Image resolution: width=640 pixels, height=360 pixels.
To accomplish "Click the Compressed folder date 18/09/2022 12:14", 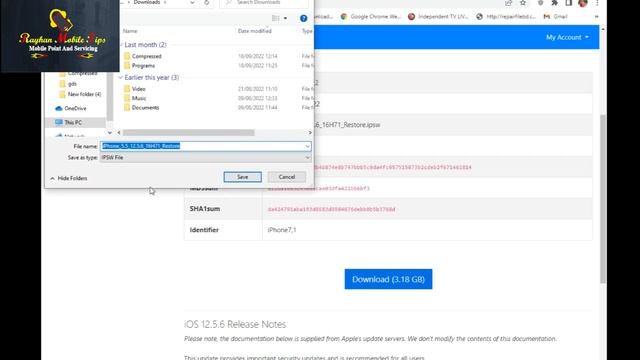I will [258, 56].
